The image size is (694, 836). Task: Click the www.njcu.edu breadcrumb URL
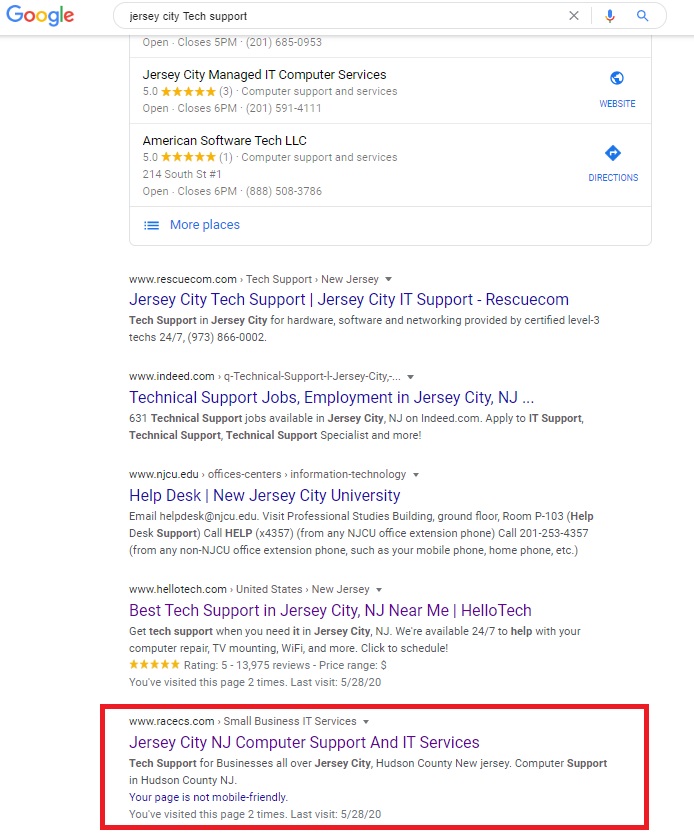pyautogui.click(x=164, y=475)
